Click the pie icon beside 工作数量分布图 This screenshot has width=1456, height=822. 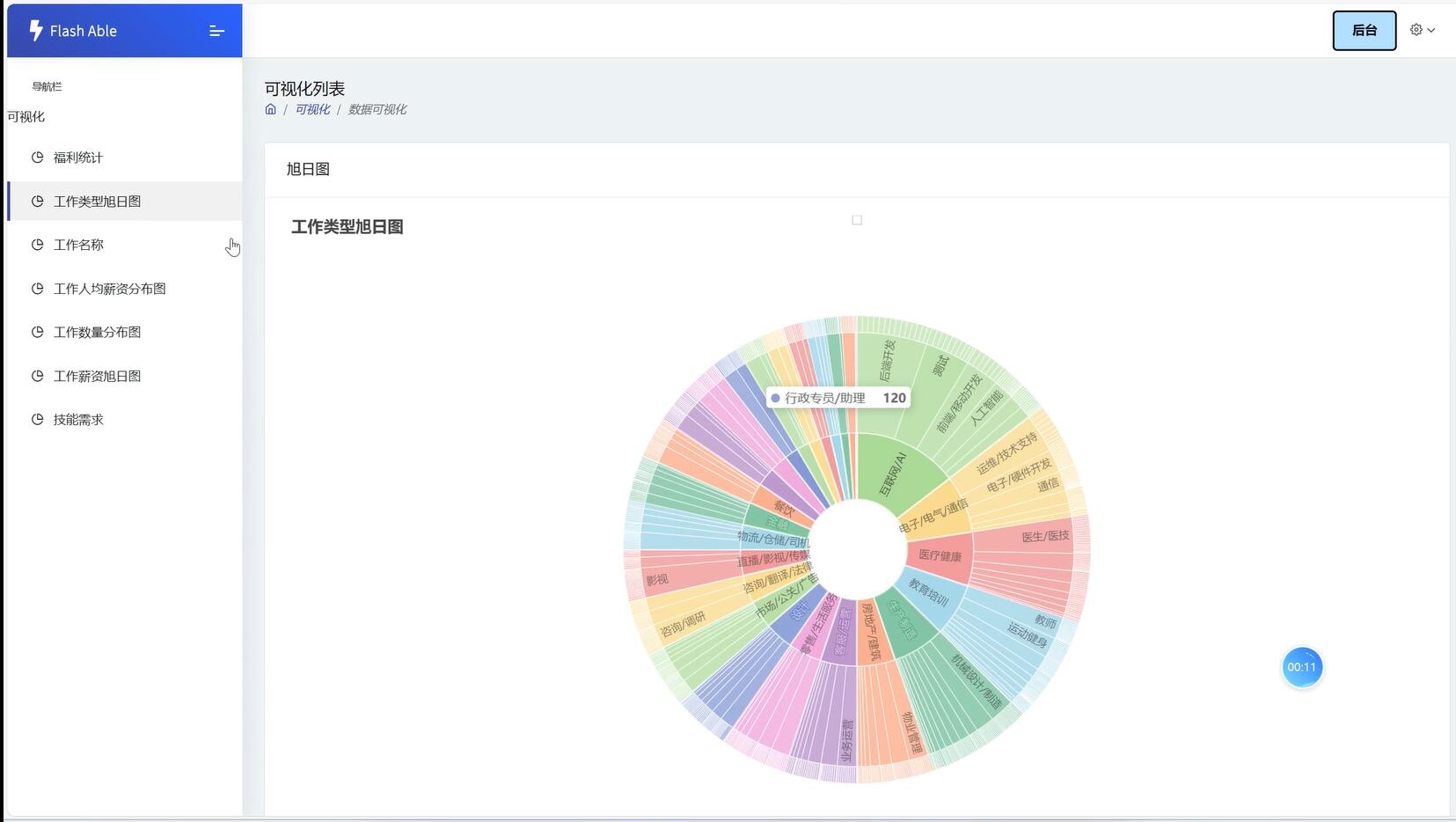(38, 332)
